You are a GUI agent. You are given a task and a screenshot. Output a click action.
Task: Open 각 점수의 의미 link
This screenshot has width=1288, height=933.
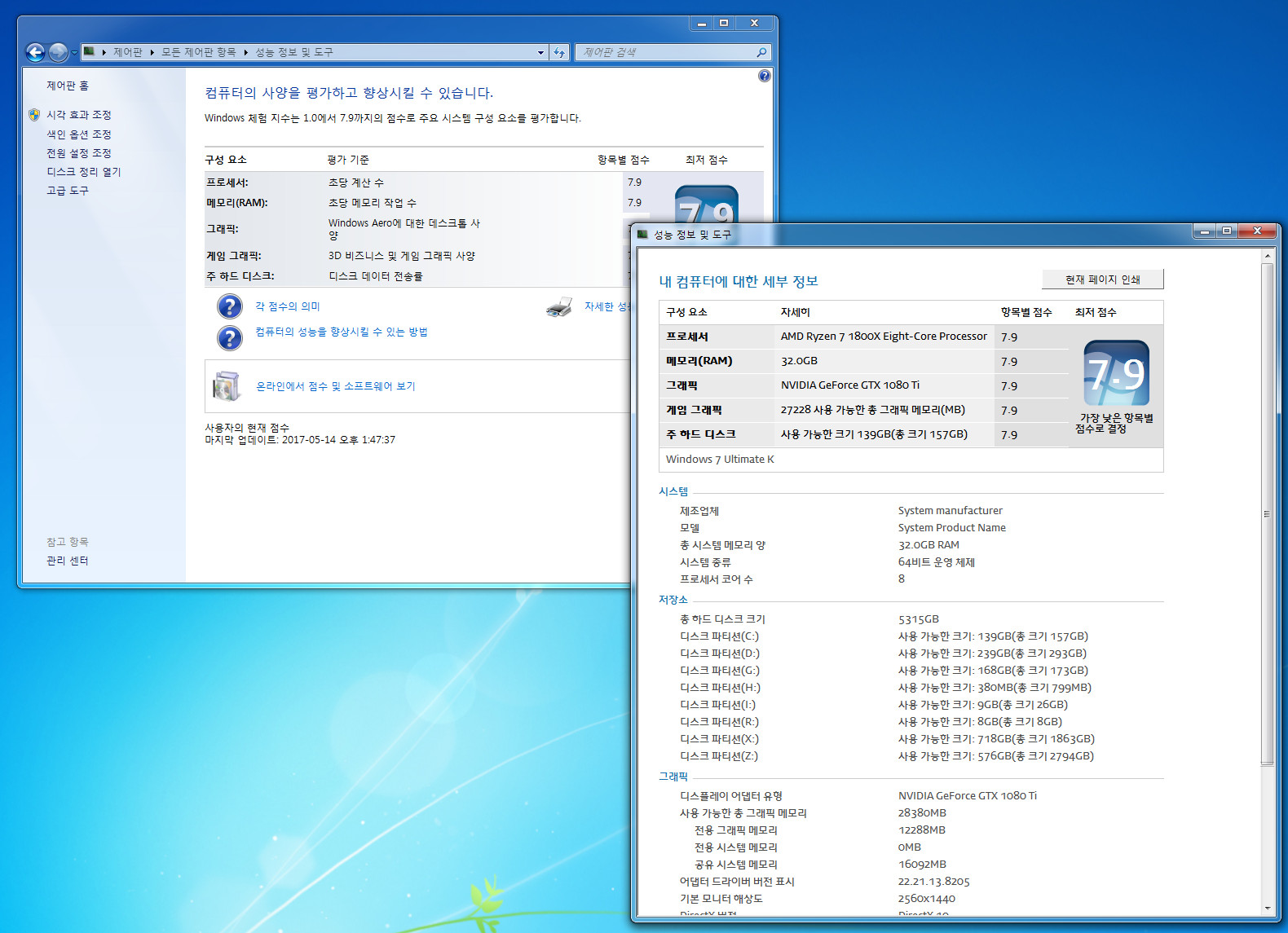point(288,306)
